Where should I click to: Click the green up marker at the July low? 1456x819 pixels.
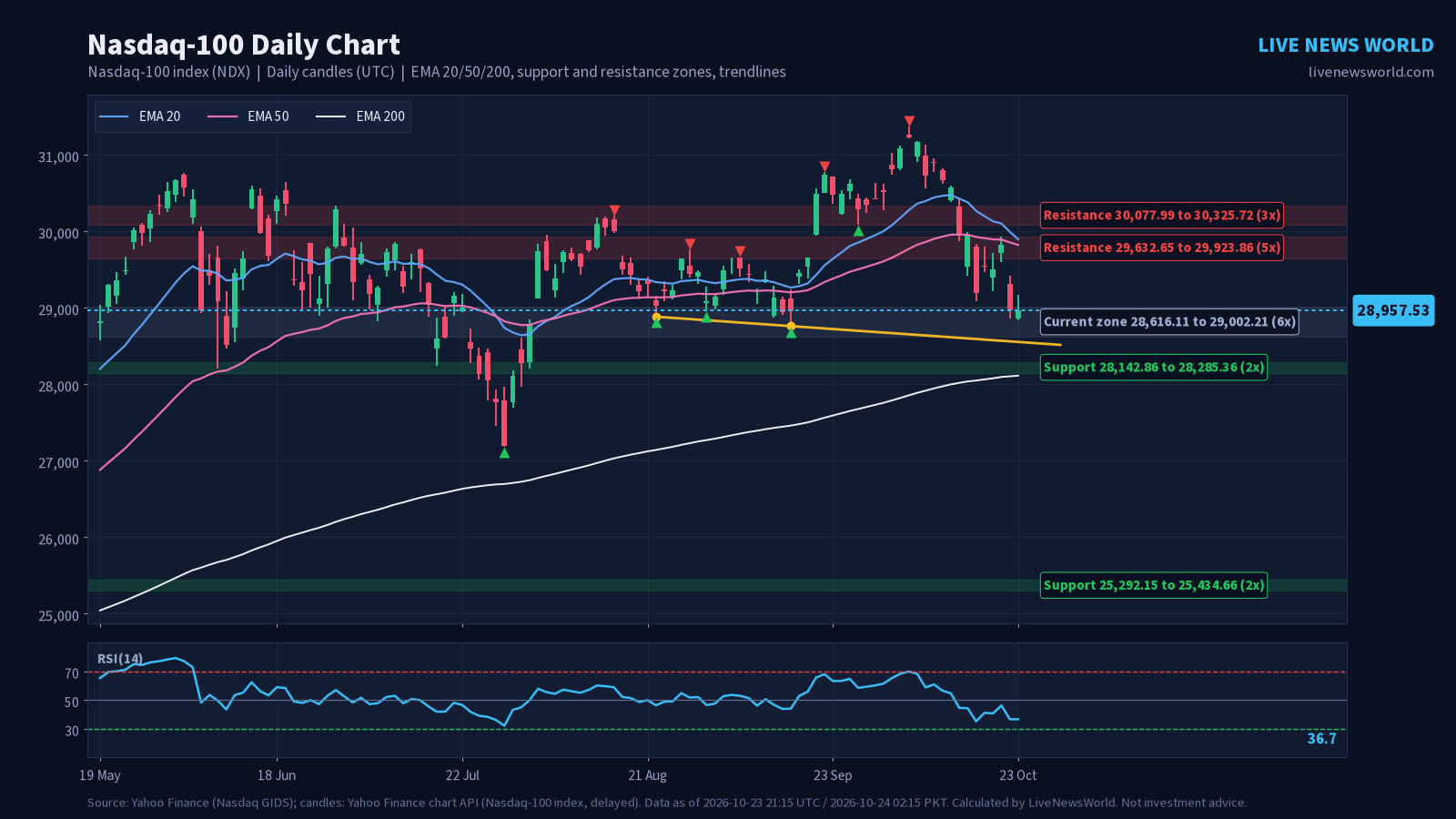(504, 453)
